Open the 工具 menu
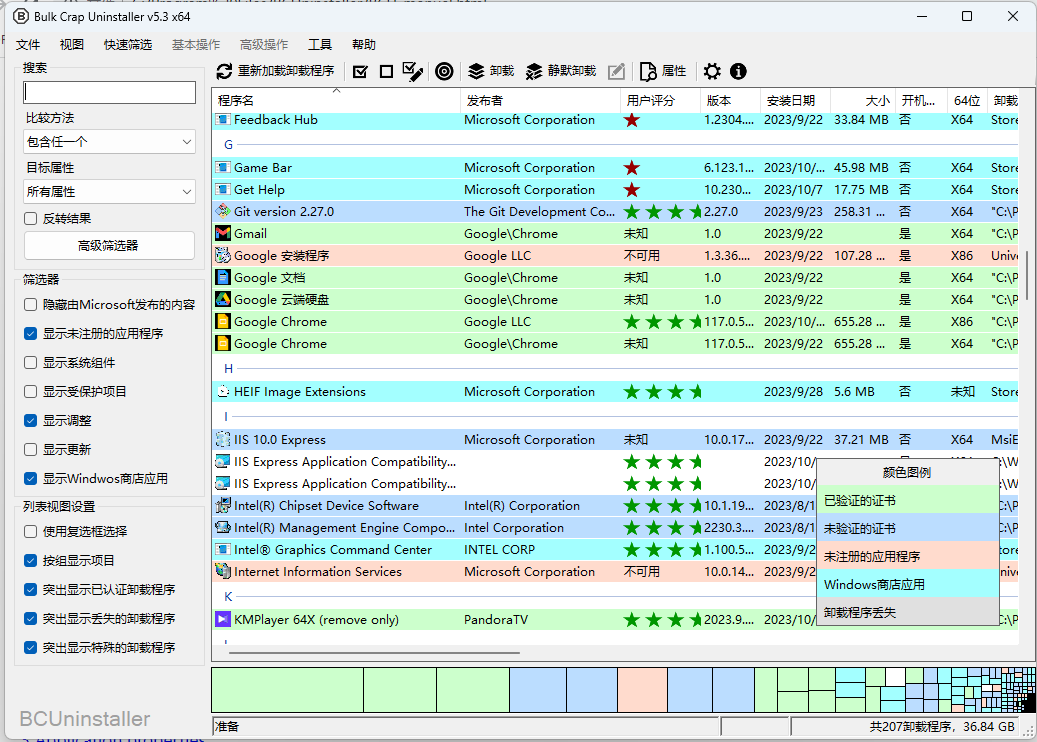Image resolution: width=1037 pixels, height=742 pixels. tap(320, 45)
